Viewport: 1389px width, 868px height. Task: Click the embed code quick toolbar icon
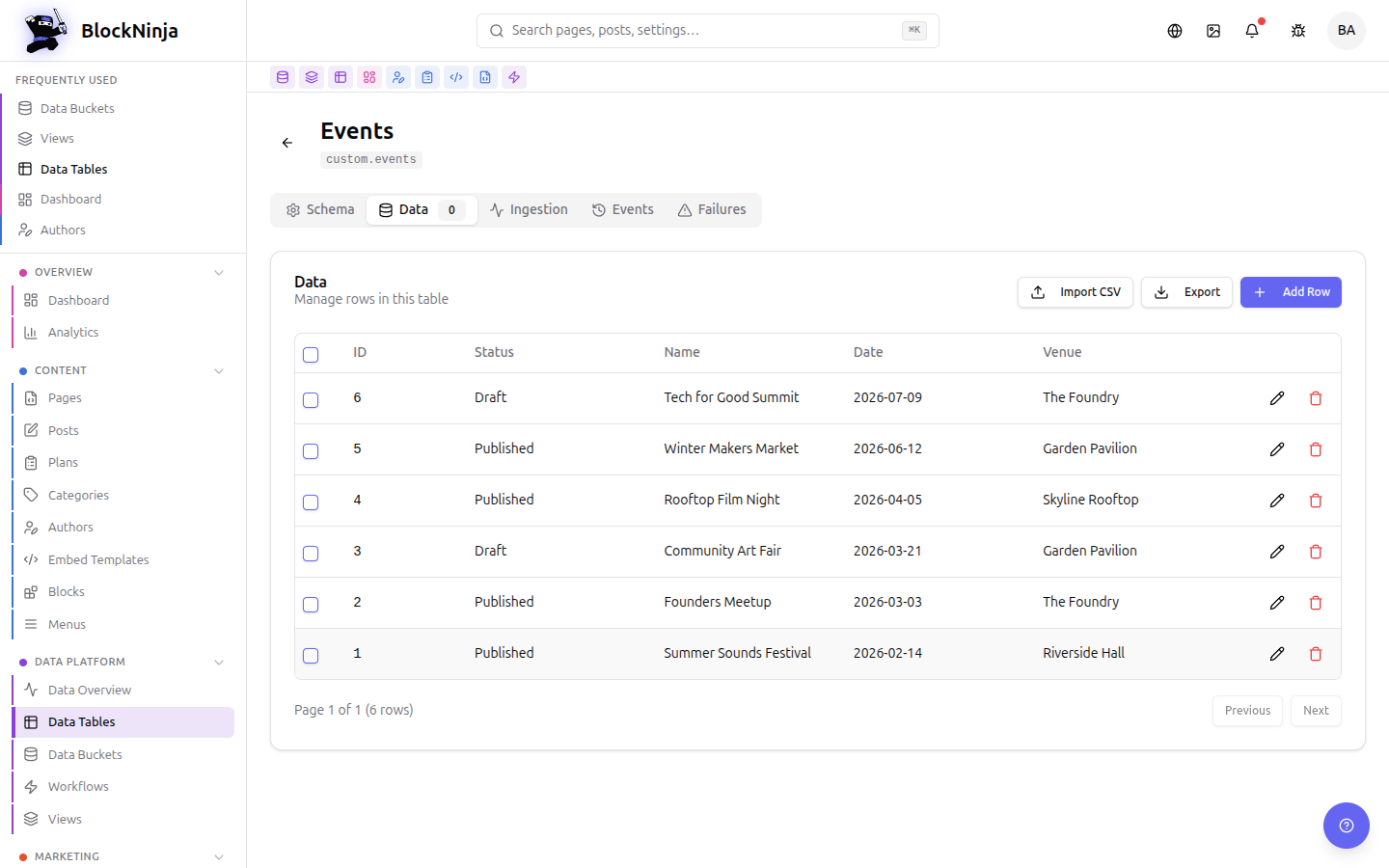click(x=456, y=77)
